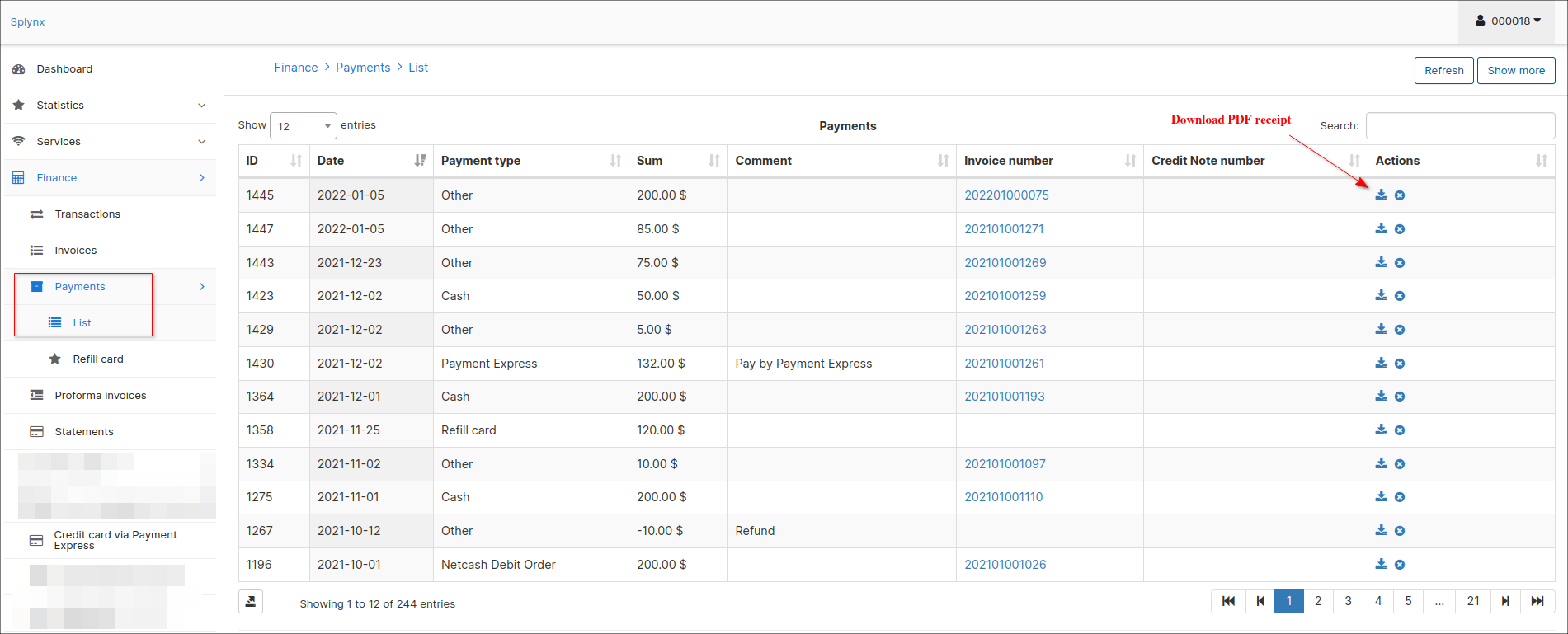Open Proforma invoices in the sidebar

tap(101, 396)
